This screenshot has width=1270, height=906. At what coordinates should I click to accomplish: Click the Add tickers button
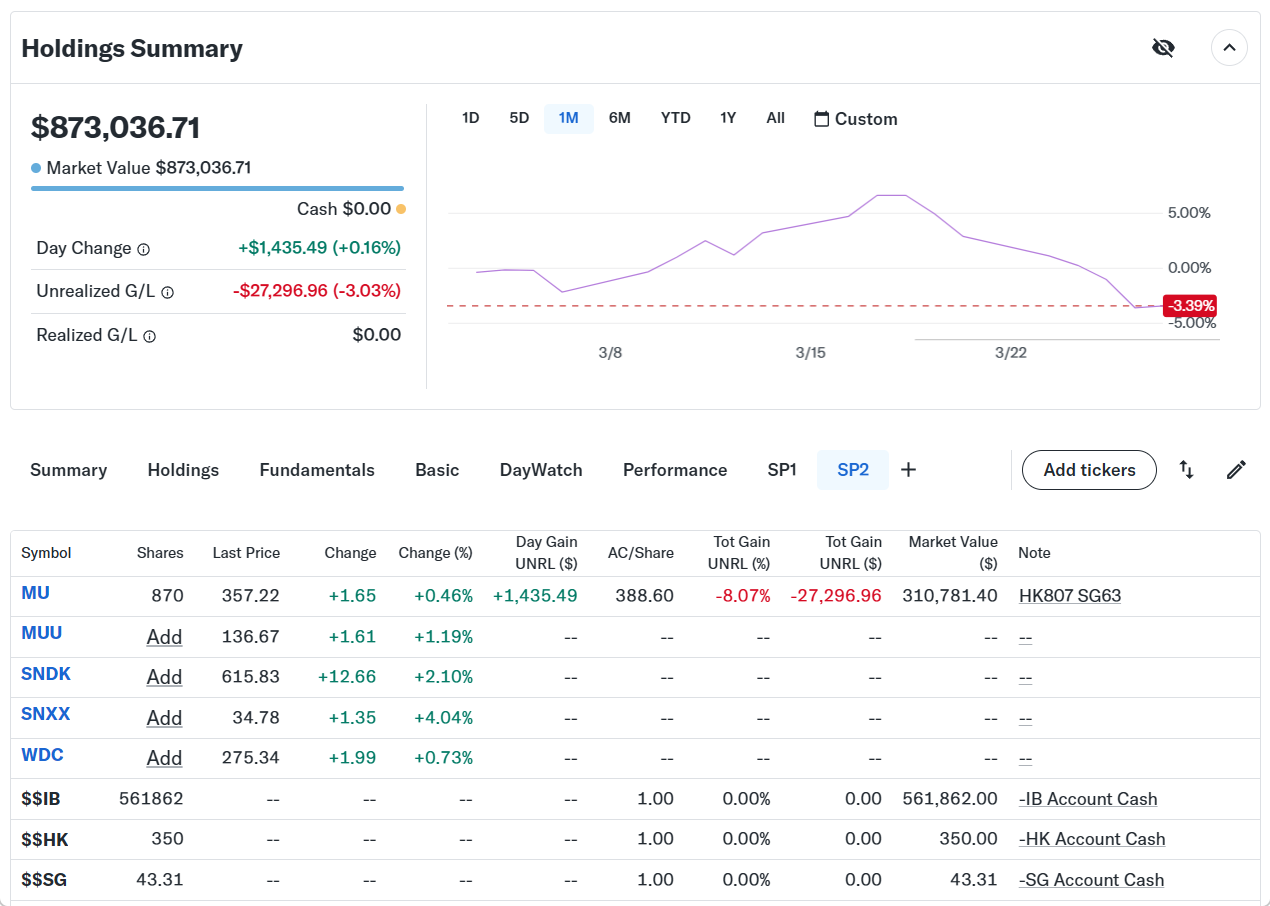click(1089, 470)
